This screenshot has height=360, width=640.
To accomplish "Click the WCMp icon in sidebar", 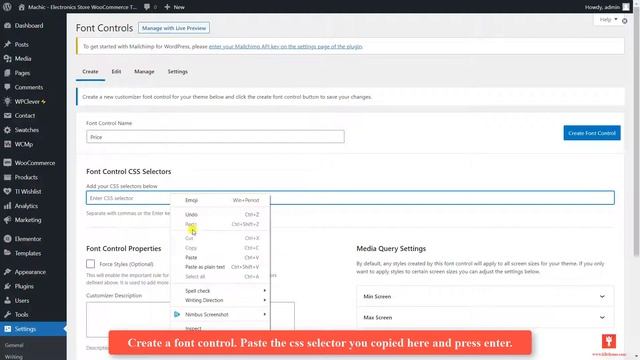I will tap(7, 144).
